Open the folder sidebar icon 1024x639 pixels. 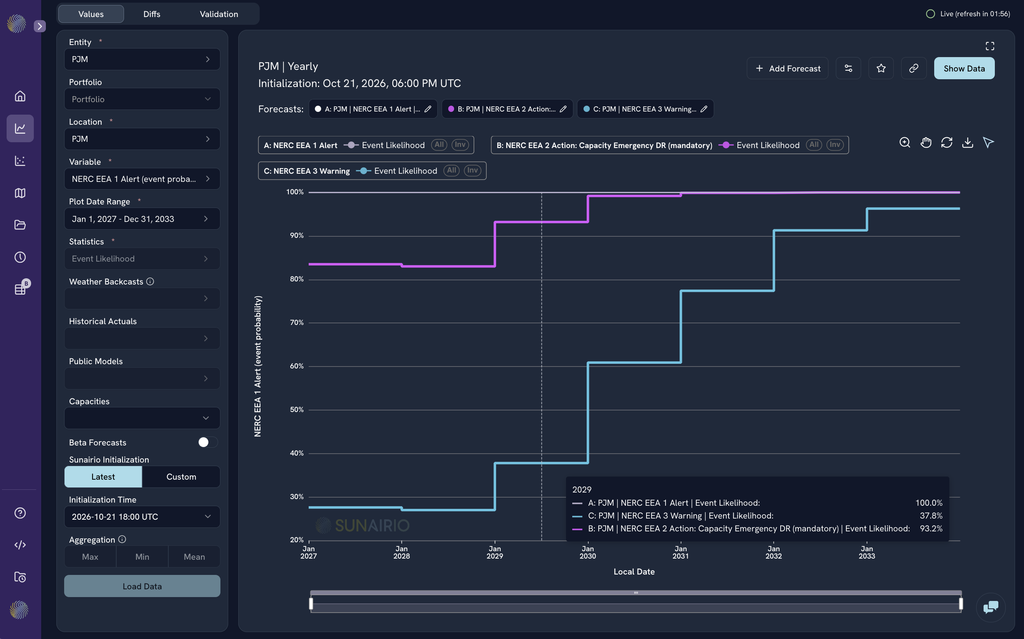[20, 225]
